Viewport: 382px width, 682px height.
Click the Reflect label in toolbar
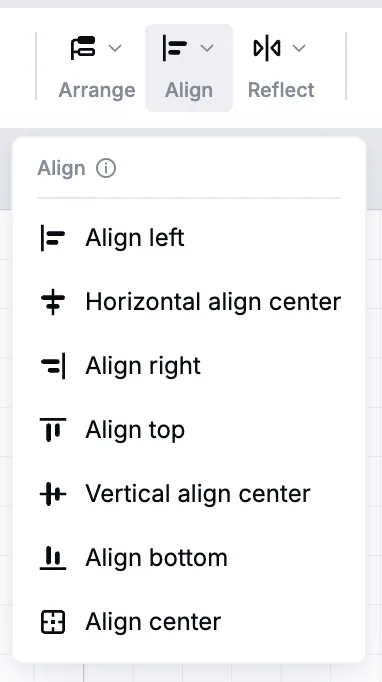coord(281,90)
